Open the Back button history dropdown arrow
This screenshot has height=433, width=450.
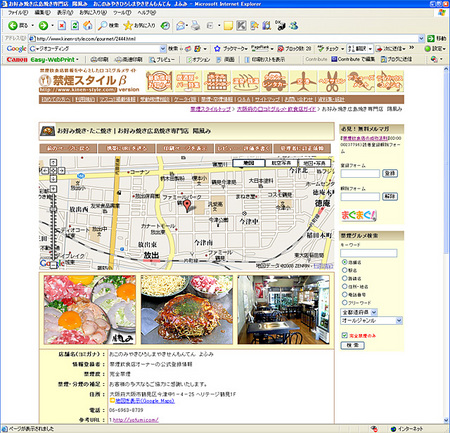click(x=33, y=25)
